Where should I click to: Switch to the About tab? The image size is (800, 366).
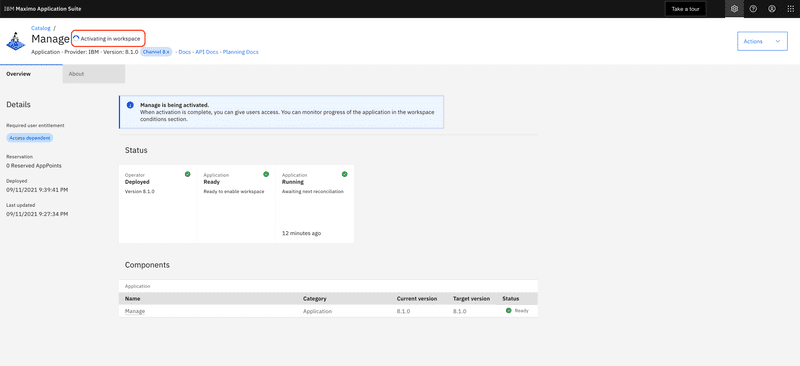click(x=94, y=74)
